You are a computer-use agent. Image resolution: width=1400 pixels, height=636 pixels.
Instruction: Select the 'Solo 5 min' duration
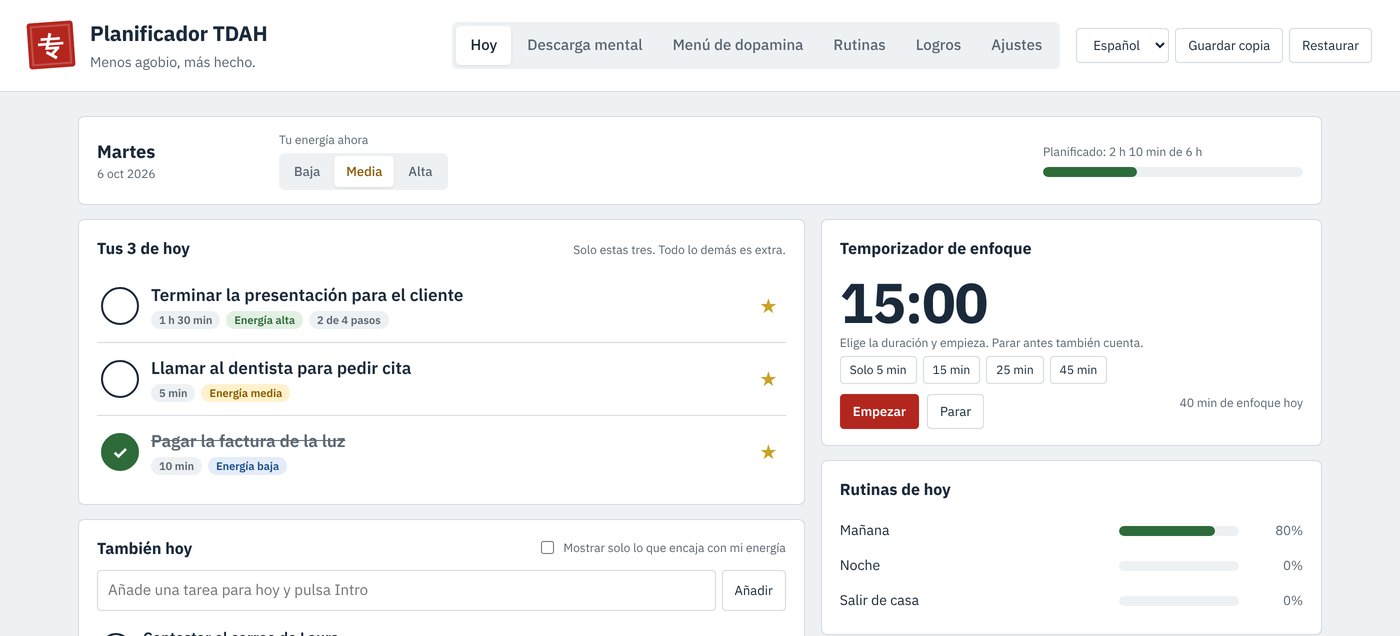(878, 370)
